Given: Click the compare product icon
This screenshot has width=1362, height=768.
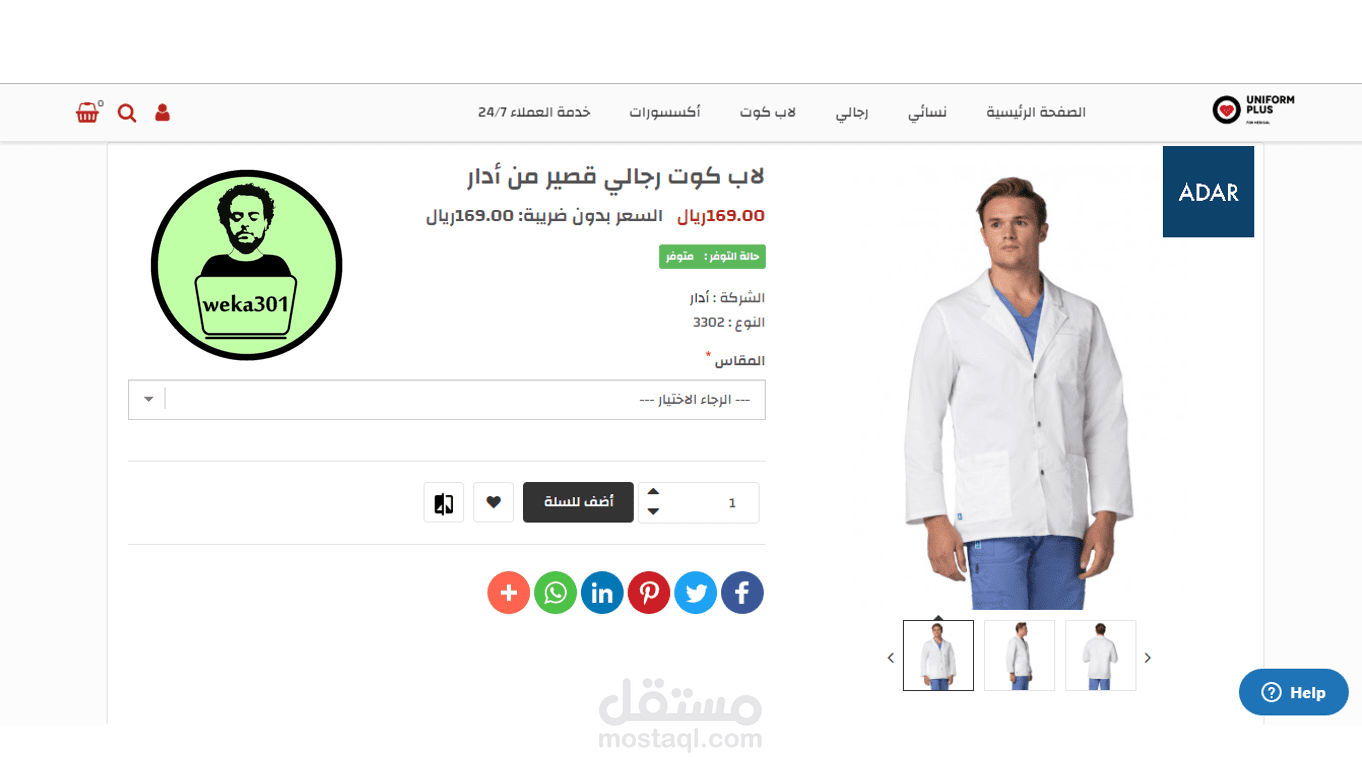Looking at the screenshot, I should pyautogui.click(x=444, y=502).
